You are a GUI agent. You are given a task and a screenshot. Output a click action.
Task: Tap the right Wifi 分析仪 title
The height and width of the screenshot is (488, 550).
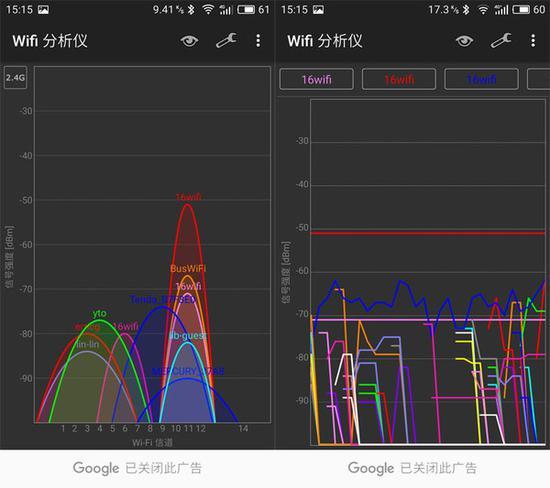[x=325, y=41]
